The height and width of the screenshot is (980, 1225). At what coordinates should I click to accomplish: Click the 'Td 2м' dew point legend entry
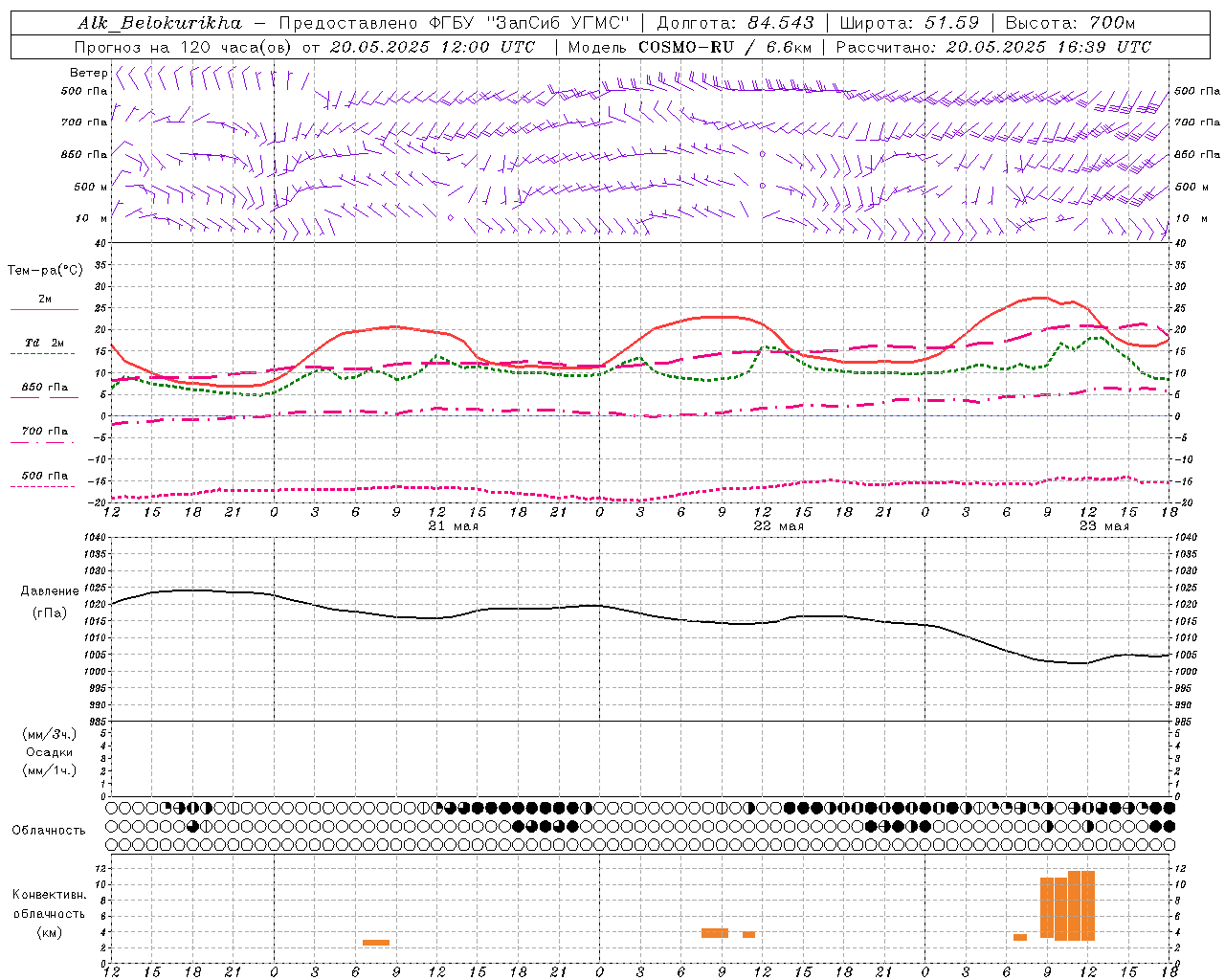pyautogui.click(x=44, y=343)
